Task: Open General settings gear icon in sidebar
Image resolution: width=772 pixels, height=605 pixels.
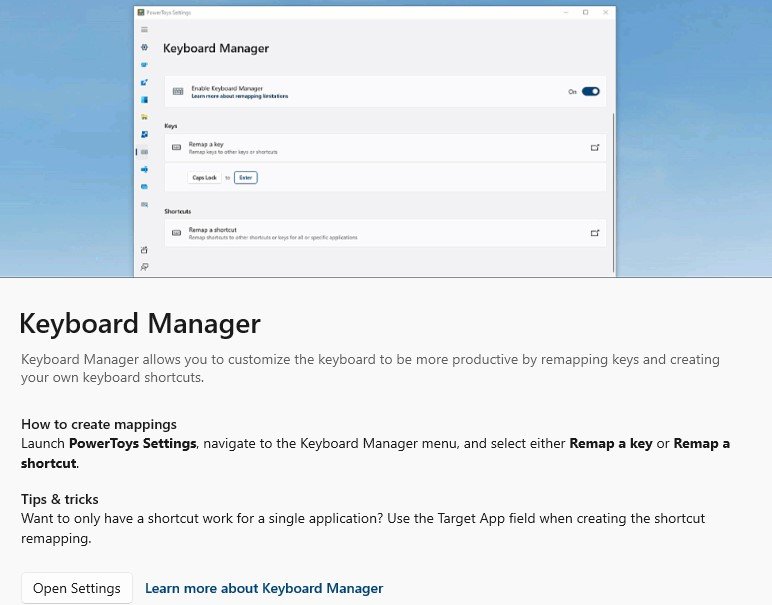Action: point(144,47)
